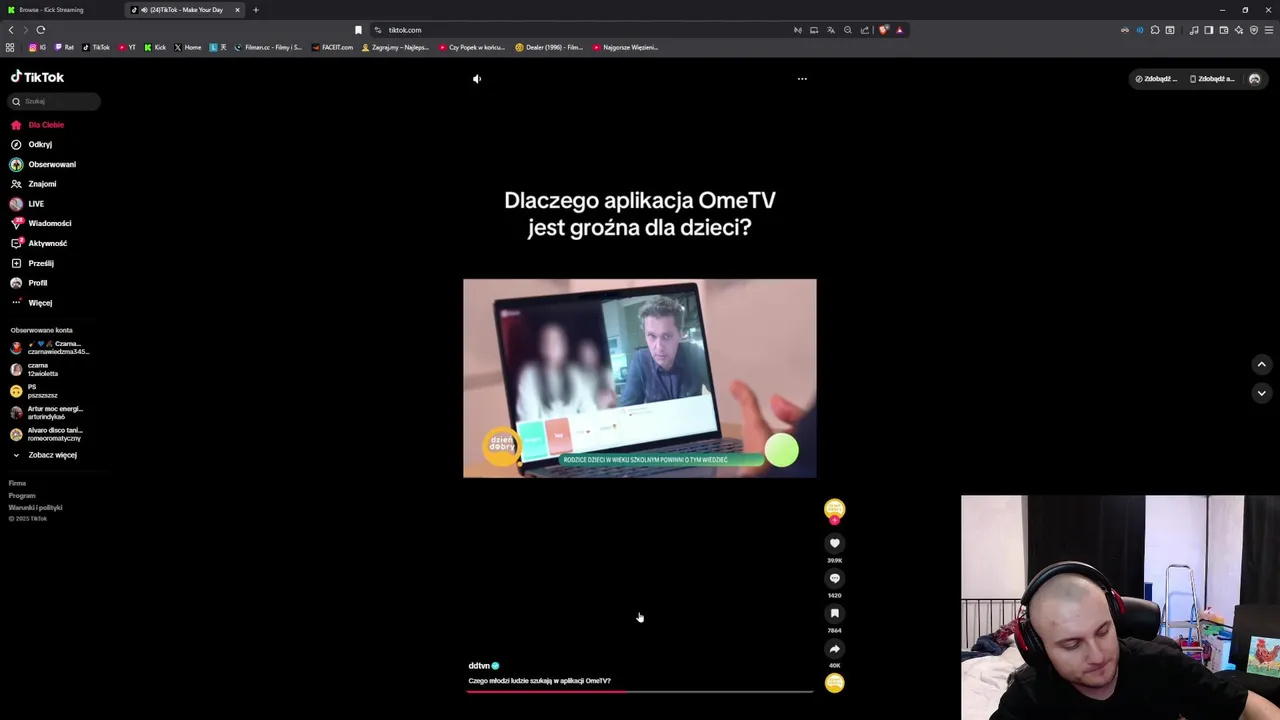Click the ddtvn username below video
Viewport: 1280px width, 720px height.
click(x=479, y=666)
